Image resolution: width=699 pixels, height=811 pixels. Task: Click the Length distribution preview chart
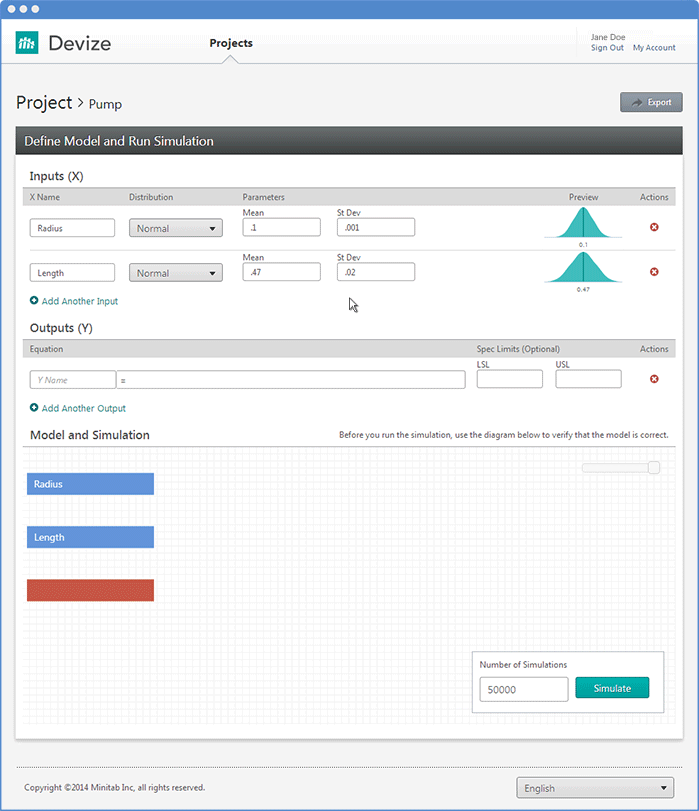click(583, 268)
